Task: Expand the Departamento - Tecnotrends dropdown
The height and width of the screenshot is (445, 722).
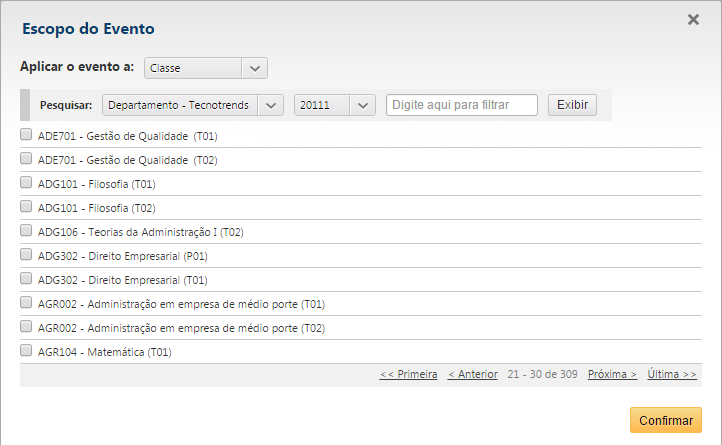Action: (193, 105)
